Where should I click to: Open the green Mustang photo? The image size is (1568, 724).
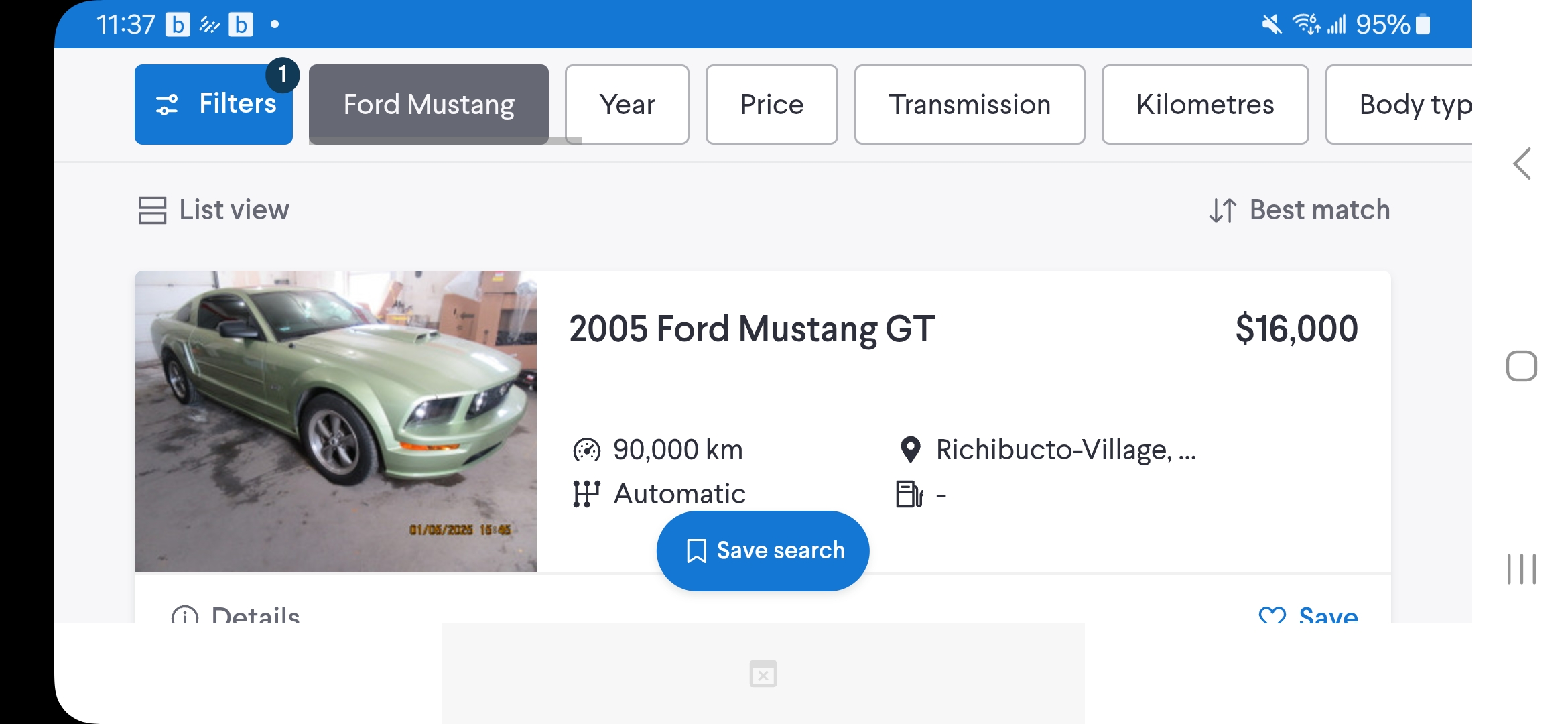coord(335,421)
